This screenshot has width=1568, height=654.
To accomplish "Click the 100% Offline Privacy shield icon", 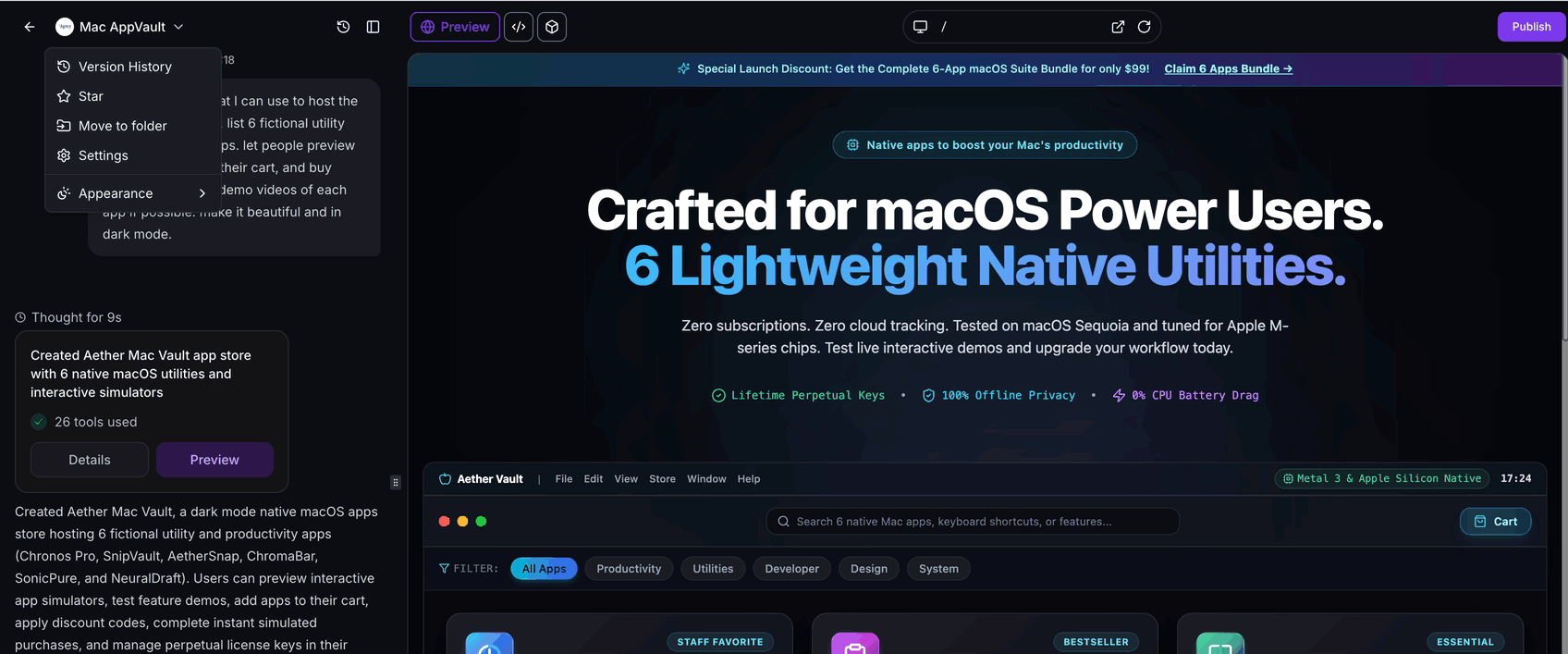I will pos(928,396).
